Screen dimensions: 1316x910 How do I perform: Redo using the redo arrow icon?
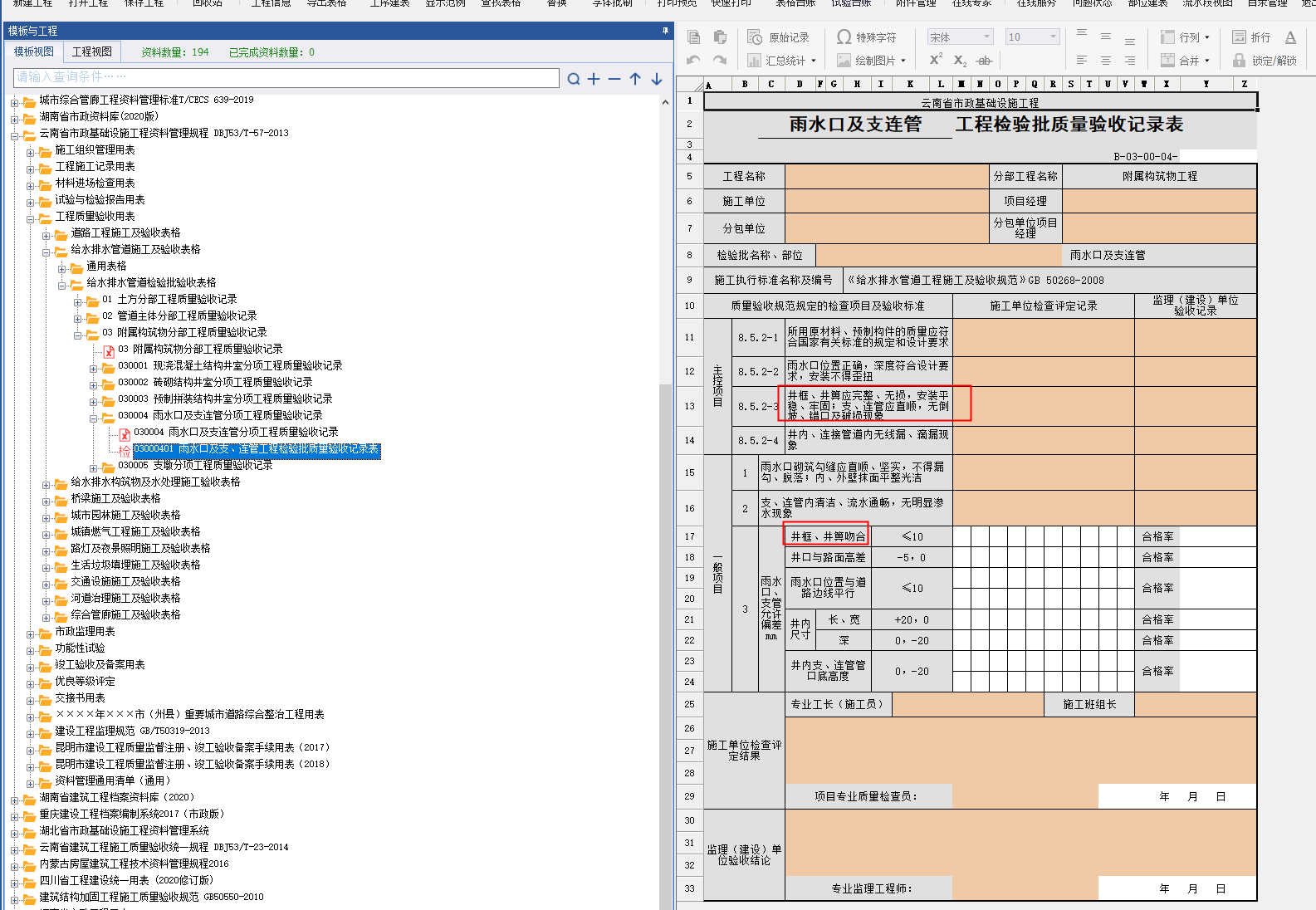point(720,61)
